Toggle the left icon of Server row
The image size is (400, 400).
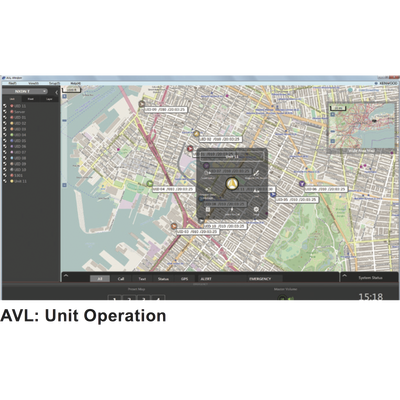[x=5, y=112]
